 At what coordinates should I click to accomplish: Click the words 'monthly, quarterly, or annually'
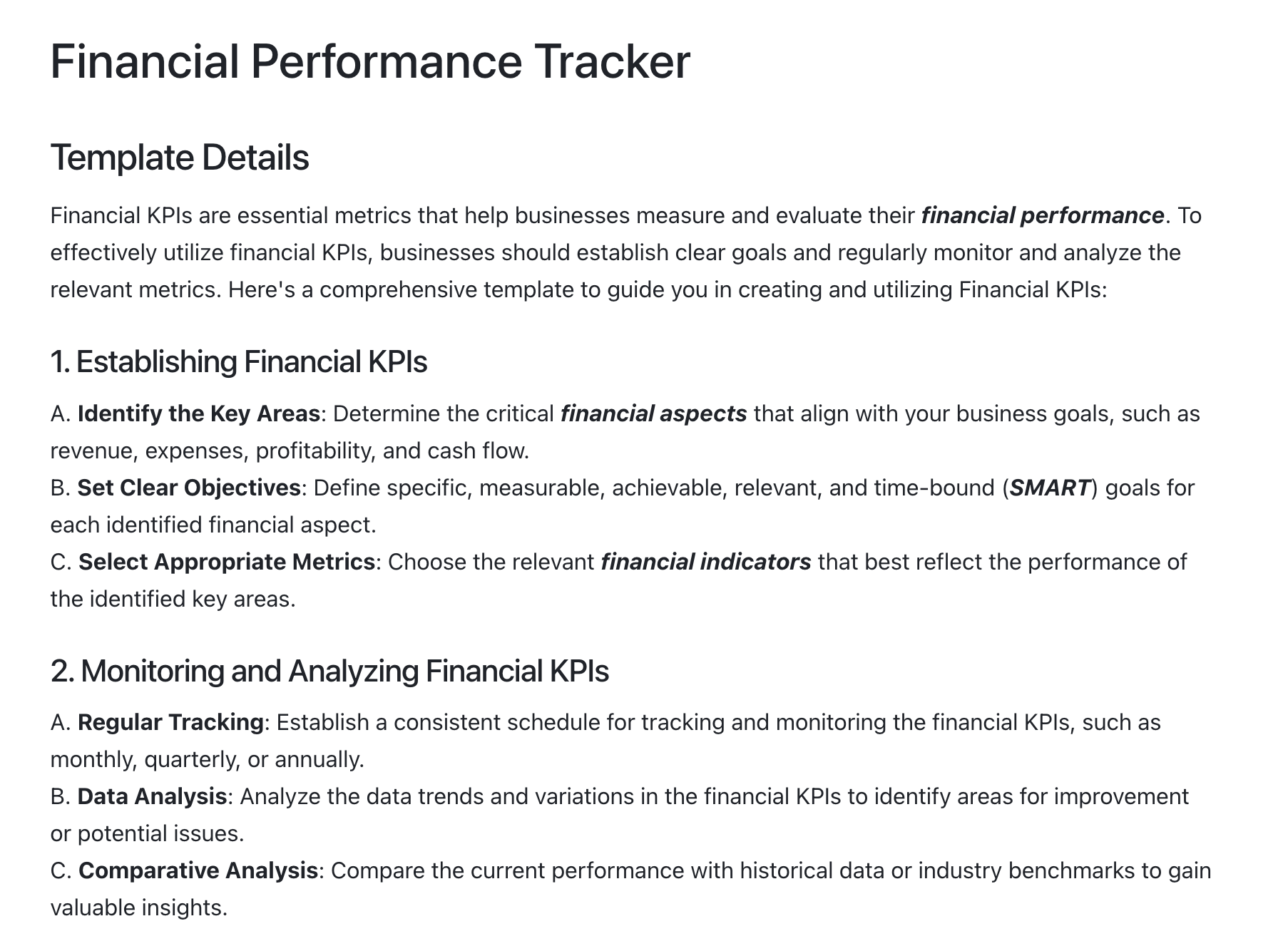pyautogui.click(x=205, y=759)
